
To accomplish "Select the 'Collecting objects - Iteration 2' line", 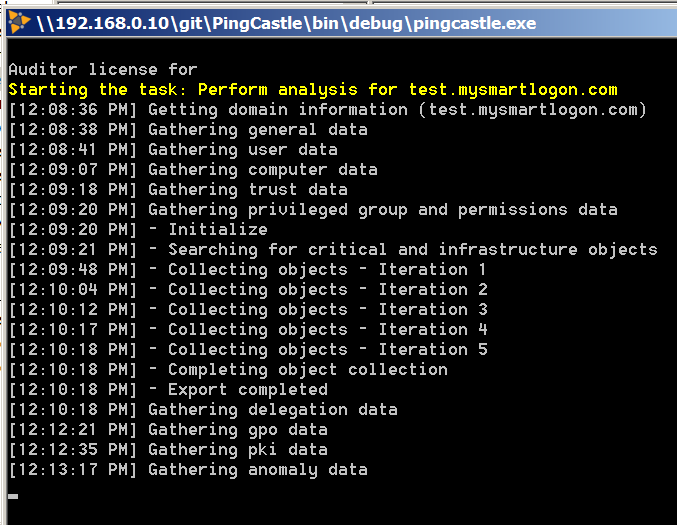I will pyautogui.click(x=248, y=289).
